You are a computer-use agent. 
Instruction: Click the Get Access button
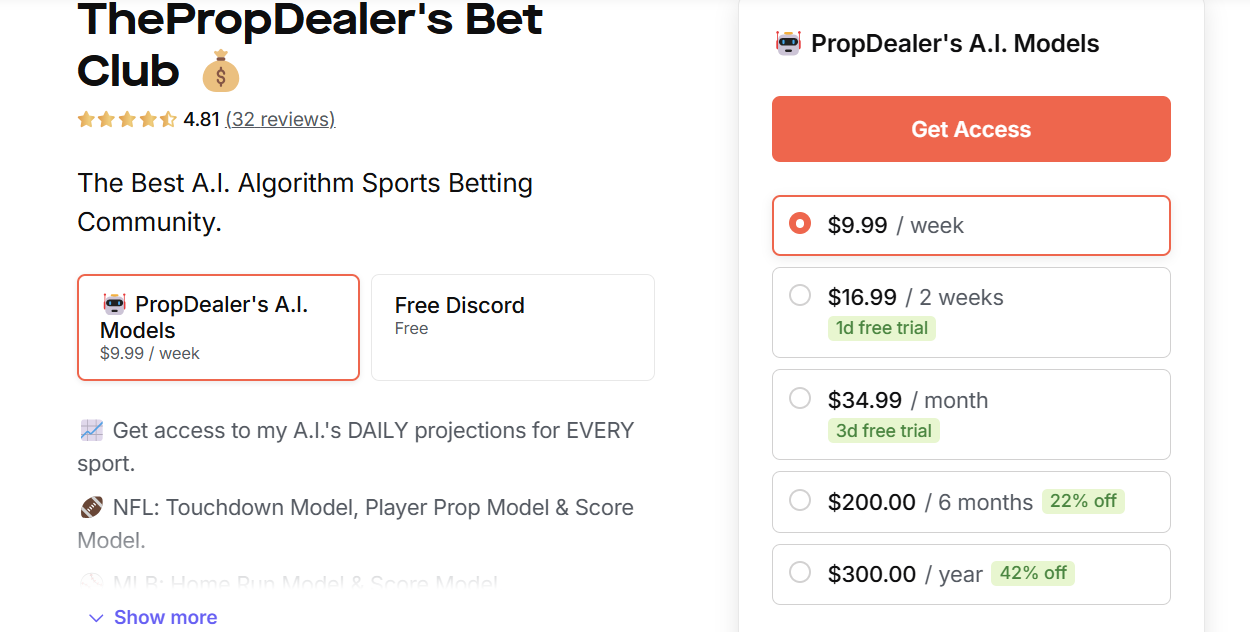coord(970,128)
